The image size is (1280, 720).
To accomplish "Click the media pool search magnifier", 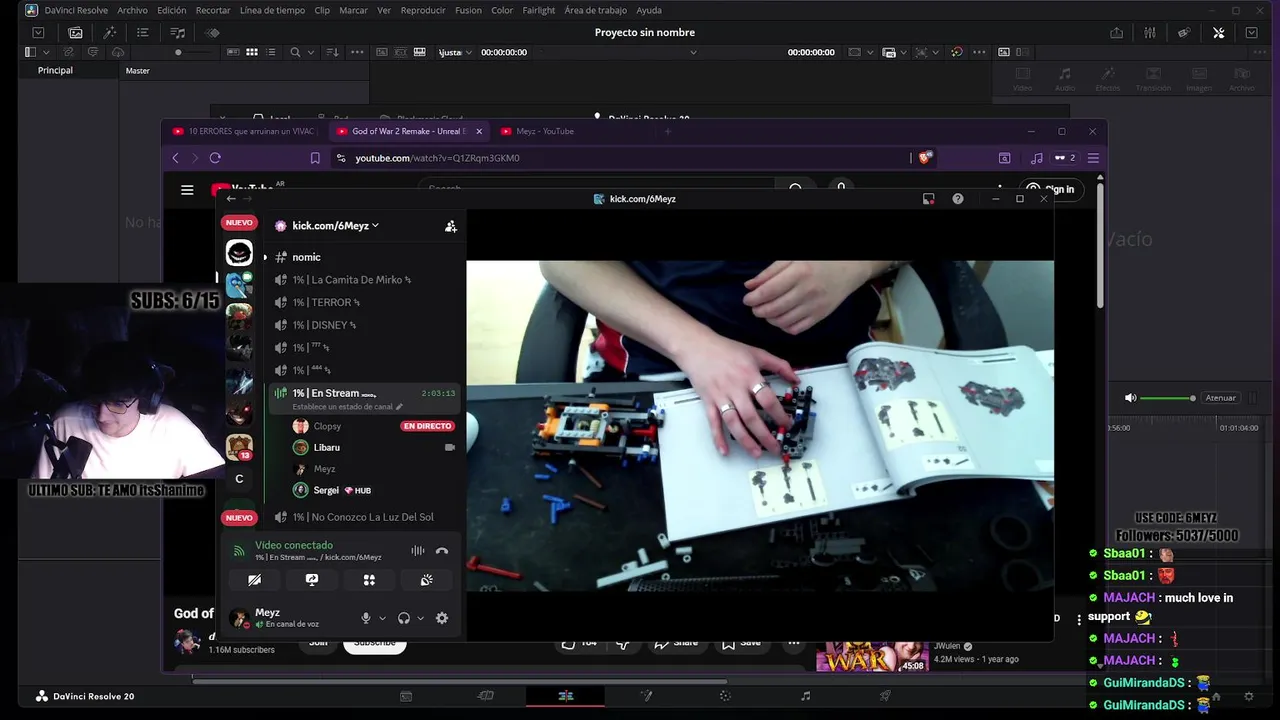I will point(295,52).
